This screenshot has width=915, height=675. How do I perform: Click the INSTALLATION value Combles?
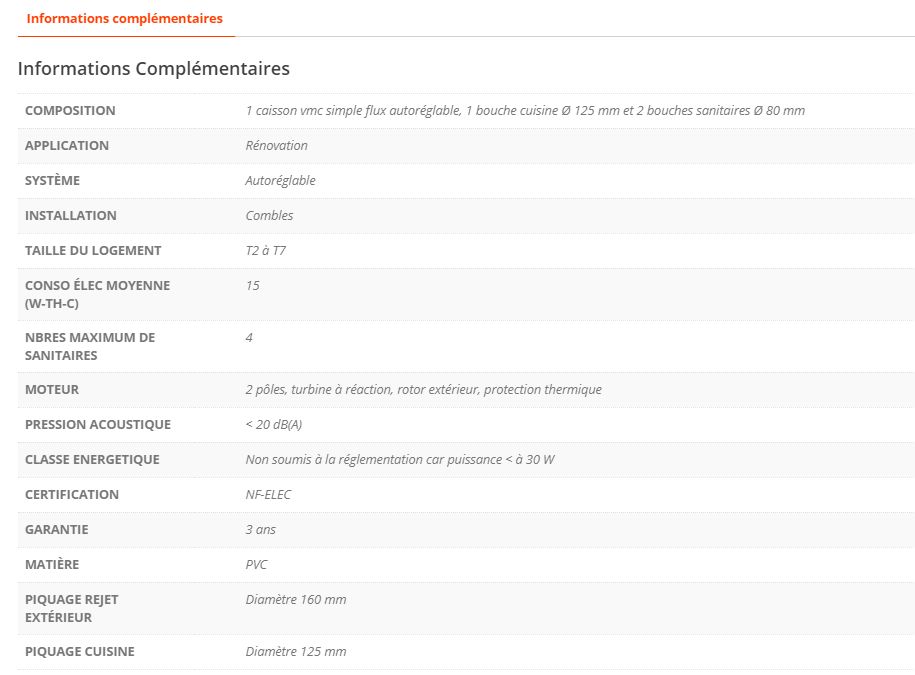(269, 216)
